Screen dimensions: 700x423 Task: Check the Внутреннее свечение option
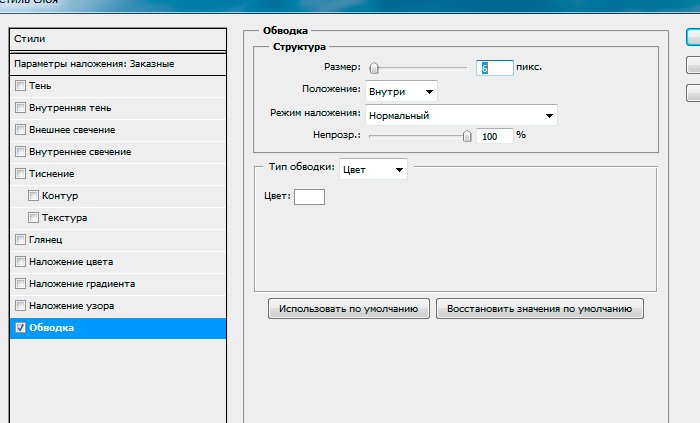coord(21,152)
